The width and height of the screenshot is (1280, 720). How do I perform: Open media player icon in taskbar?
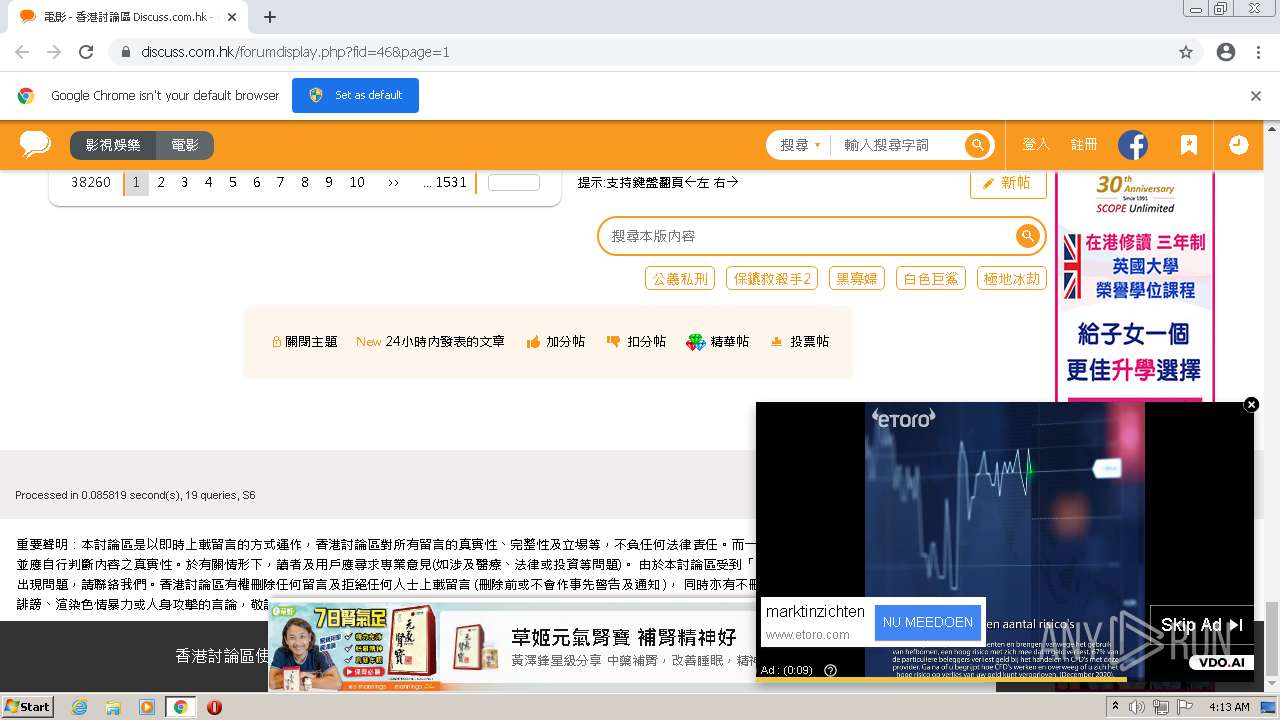click(147, 707)
